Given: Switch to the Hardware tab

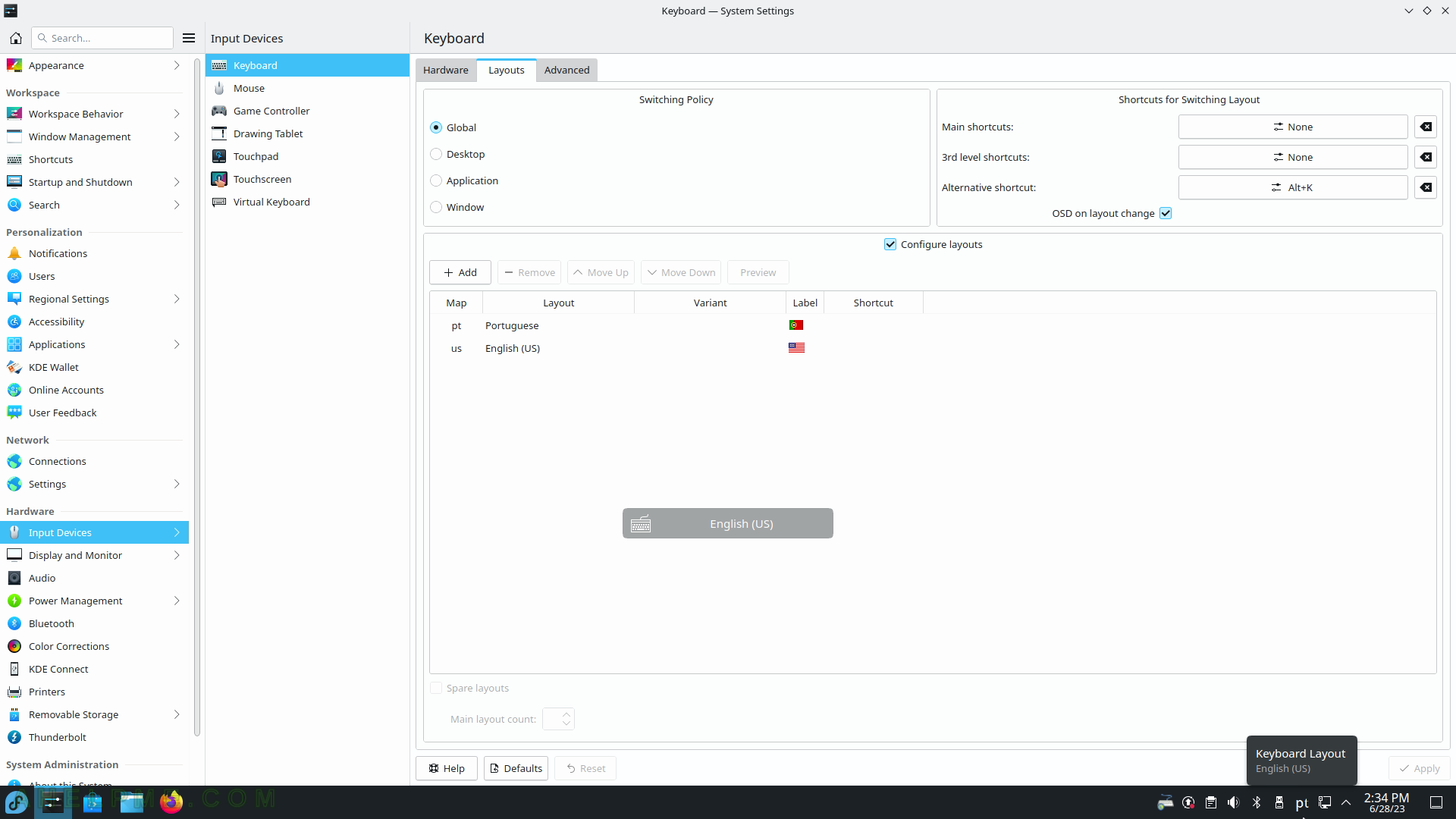Looking at the screenshot, I should (x=446, y=70).
